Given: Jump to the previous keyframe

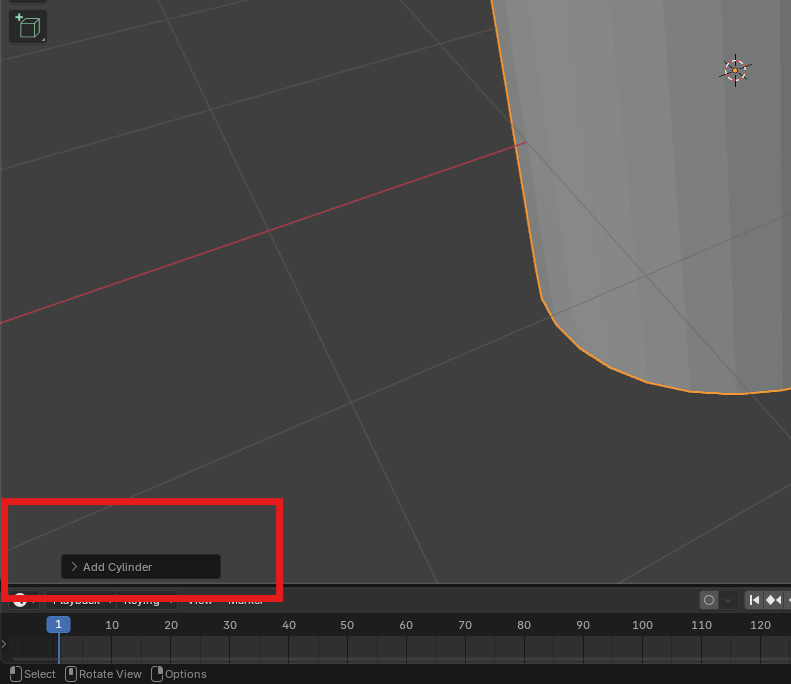Looking at the screenshot, I should pos(773,600).
